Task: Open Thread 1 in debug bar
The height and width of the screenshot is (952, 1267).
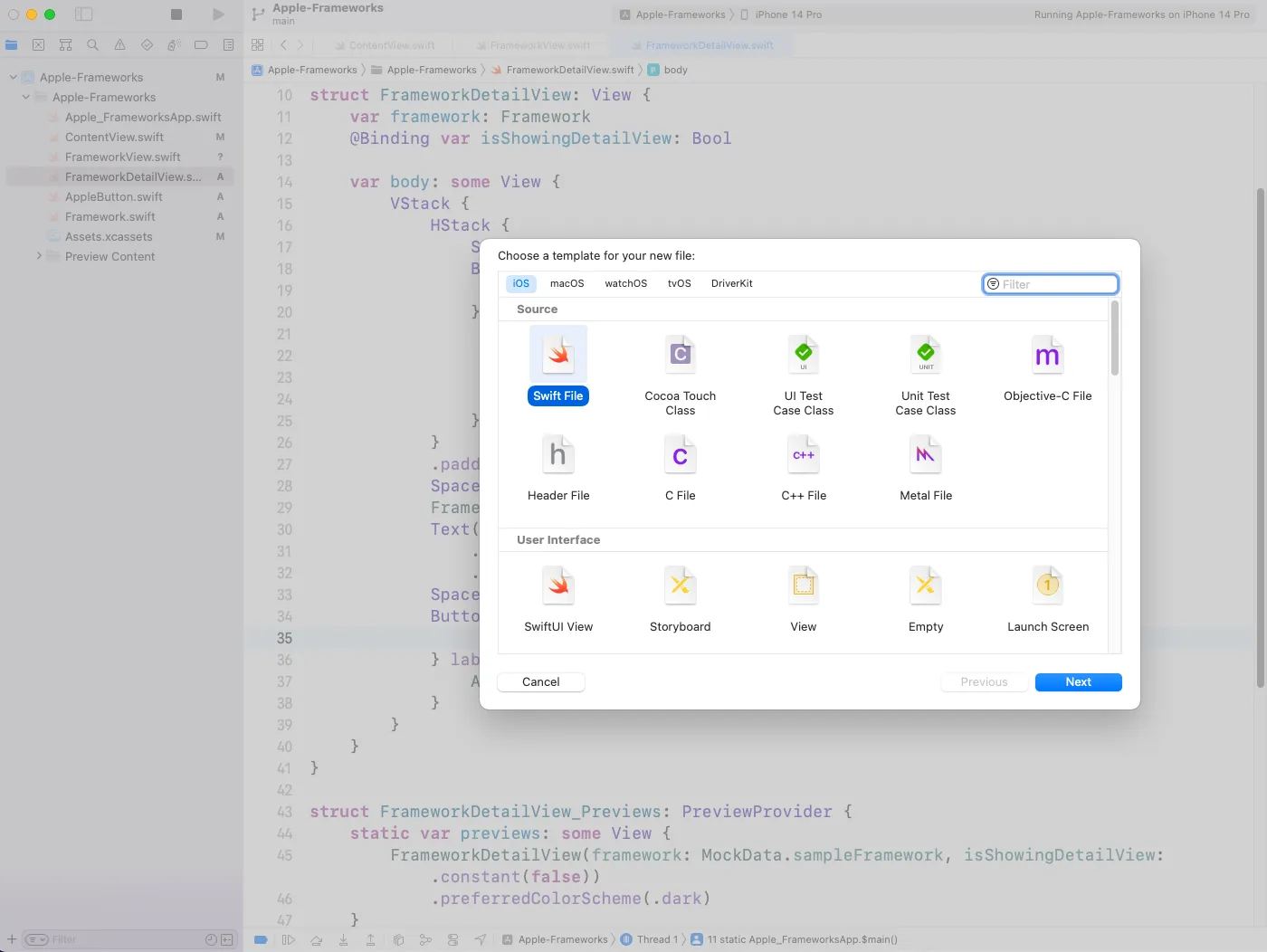Action: point(649,939)
